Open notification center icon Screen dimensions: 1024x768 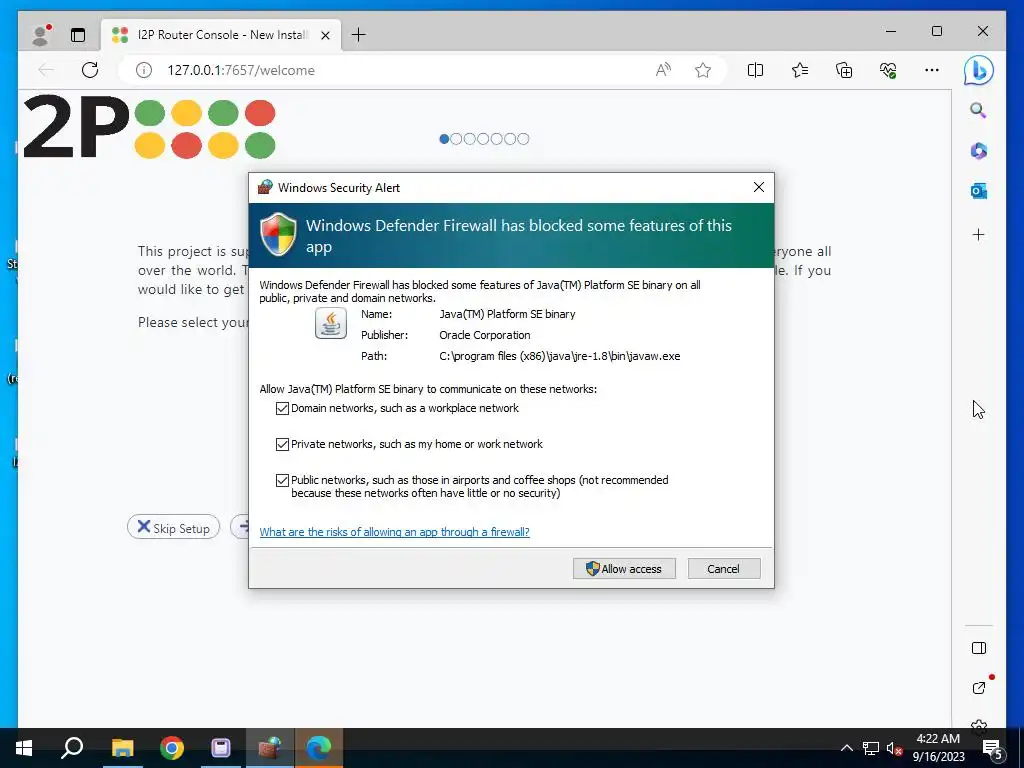click(992, 749)
